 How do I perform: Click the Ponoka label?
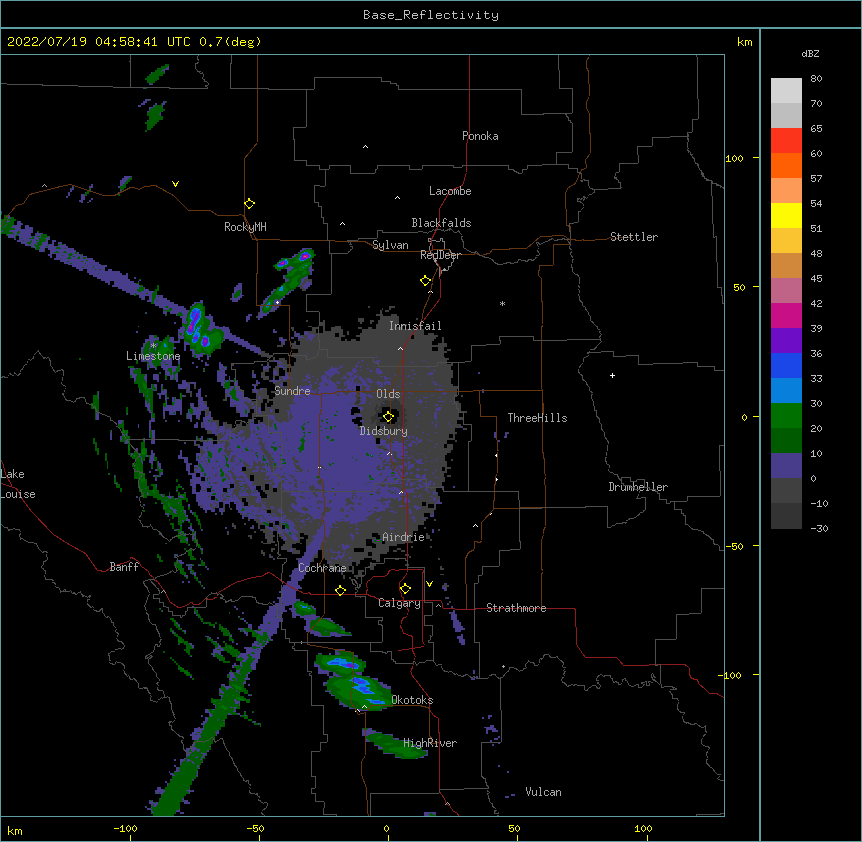tap(480, 136)
